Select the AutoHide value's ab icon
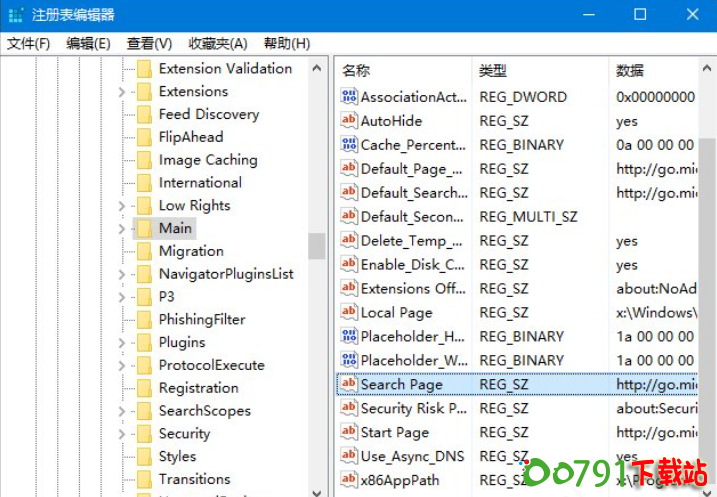The height and width of the screenshot is (497, 717). (x=349, y=121)
